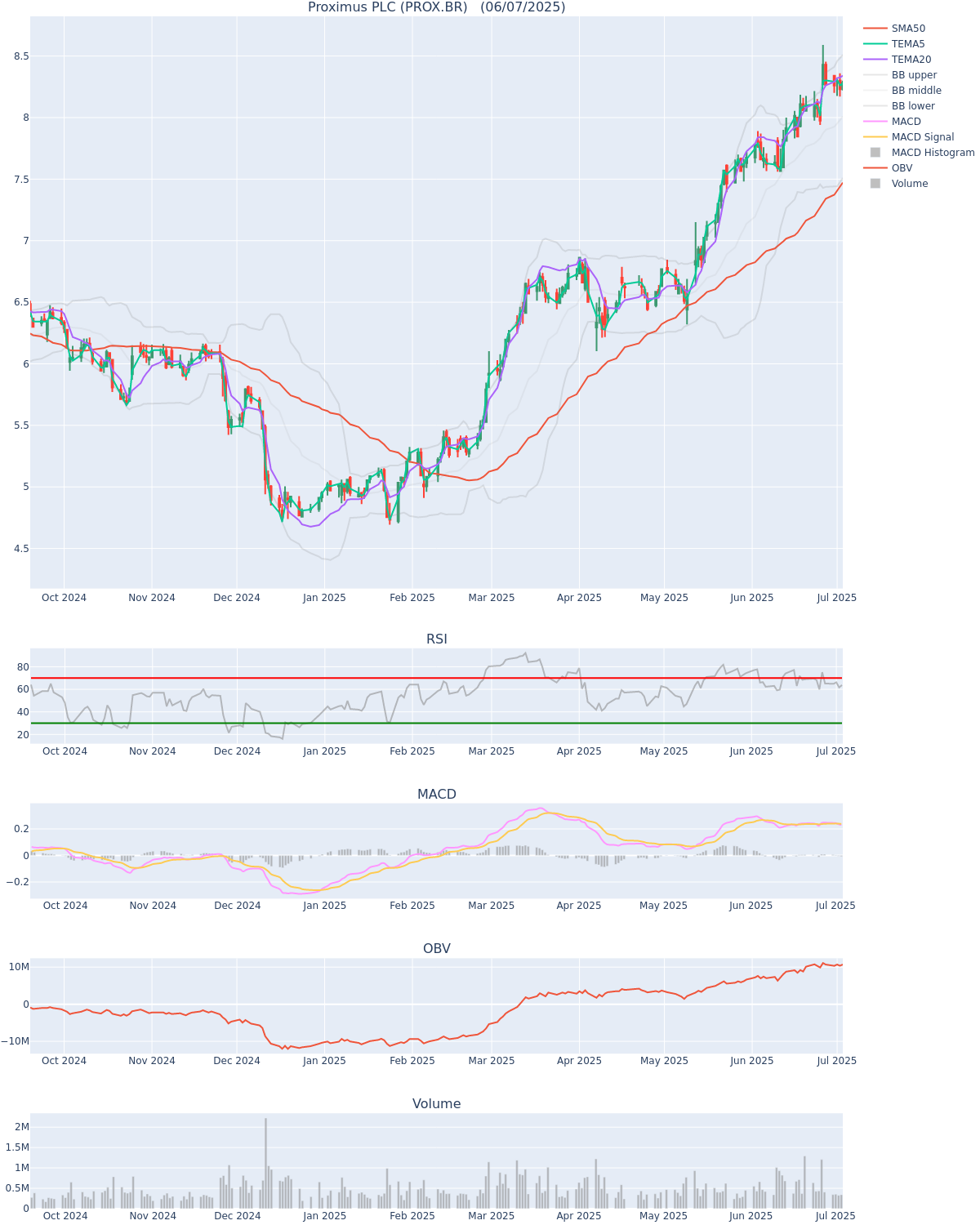This screenshot has height=1225, width=980.
Task: Click the Proximus PLC (PROX.BR) chart title
Action: point(436,7)
